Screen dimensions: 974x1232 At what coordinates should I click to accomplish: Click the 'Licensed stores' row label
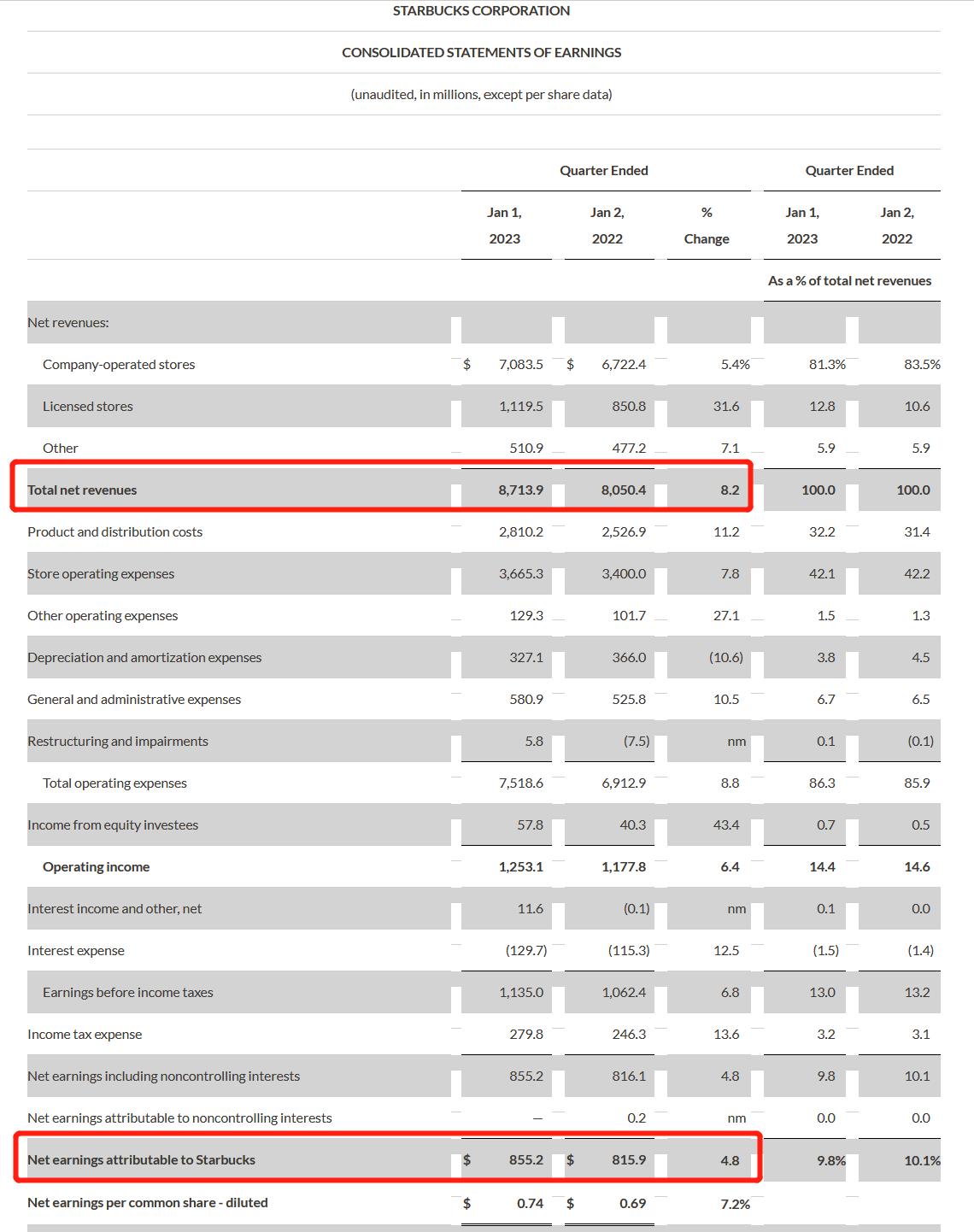pos(88,407)
